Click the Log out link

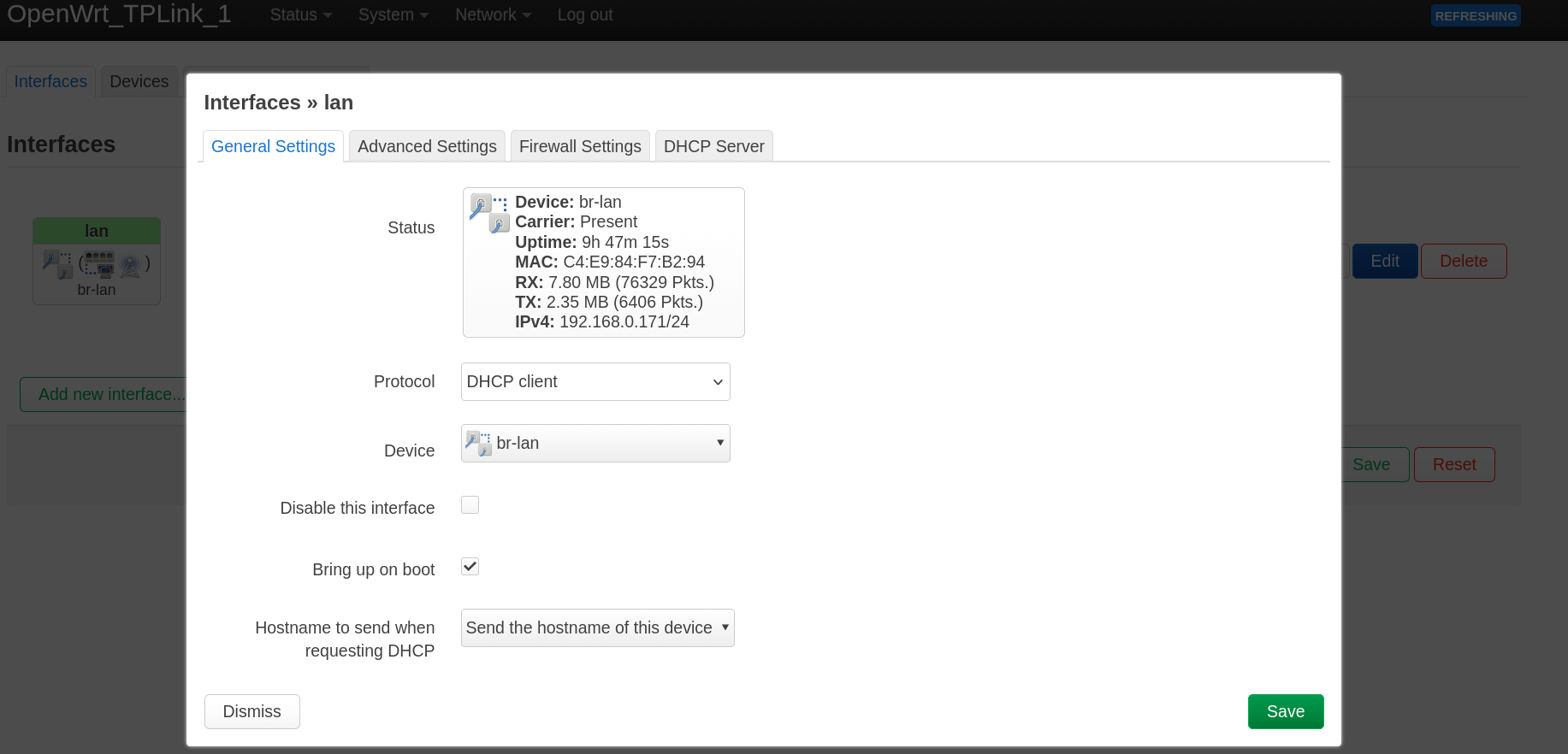(x=584, y=15)
